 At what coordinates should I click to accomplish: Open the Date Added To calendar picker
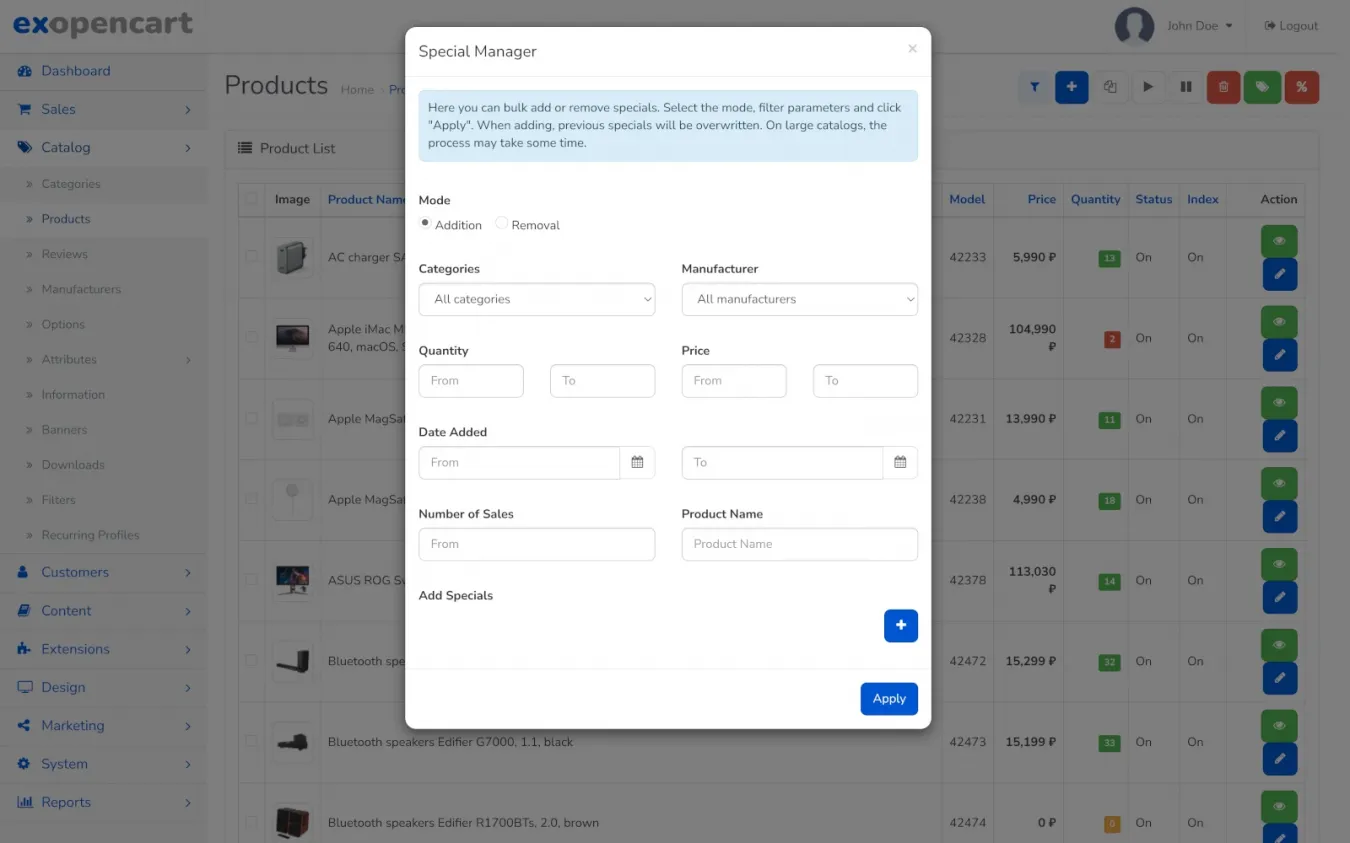(x=900, y=463)
